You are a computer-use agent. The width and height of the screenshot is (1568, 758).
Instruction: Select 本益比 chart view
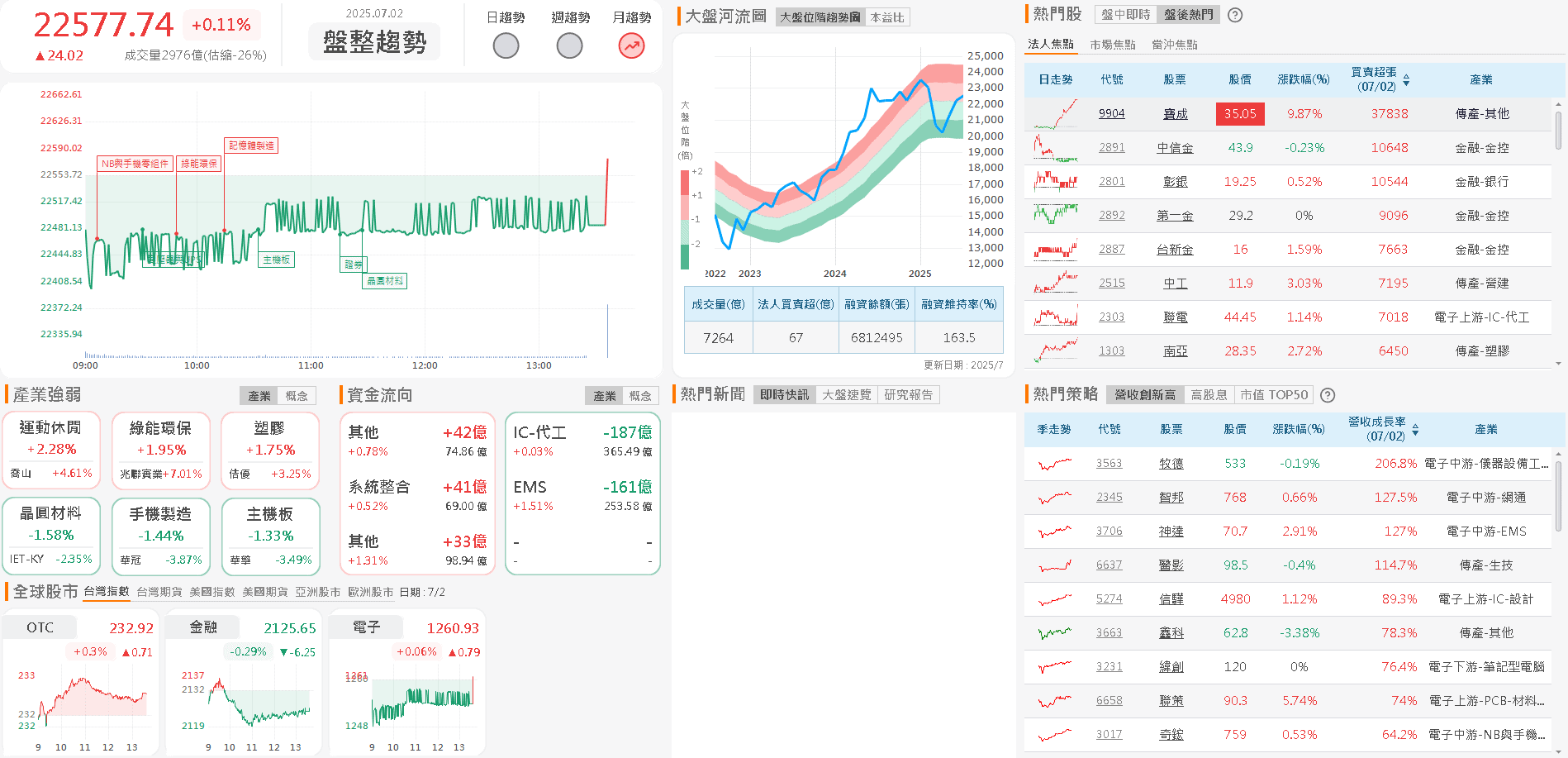point(887,17)
